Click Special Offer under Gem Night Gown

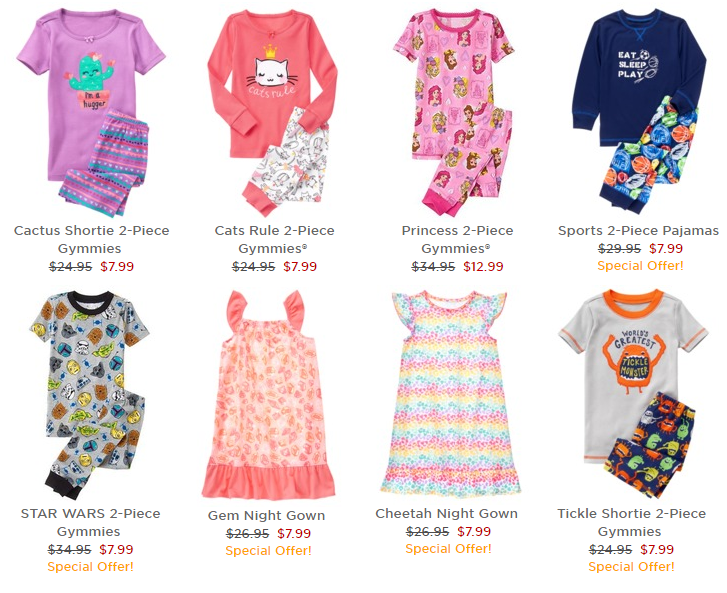[x=268, y=551]
